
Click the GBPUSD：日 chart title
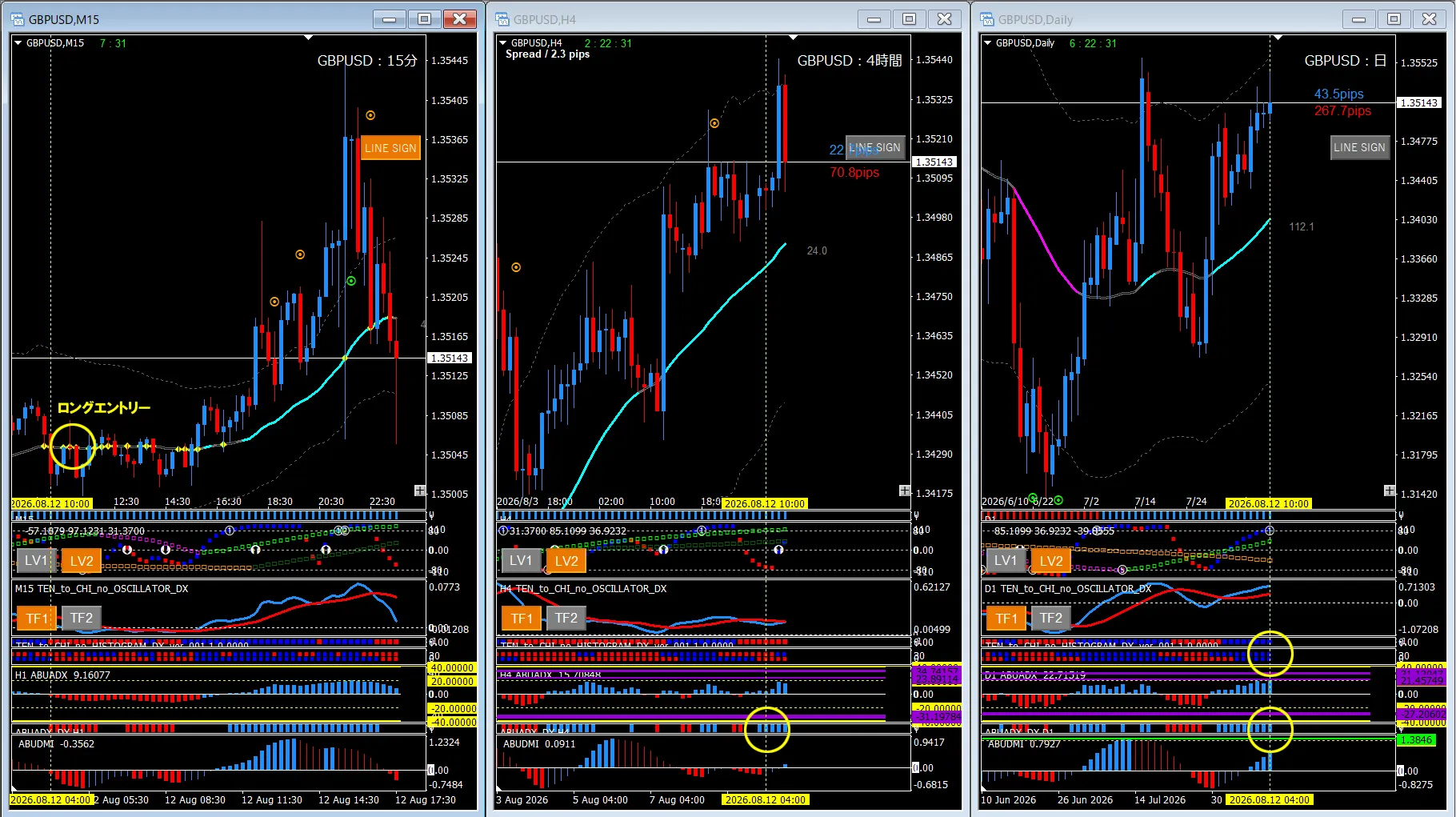coord(1346,61)
